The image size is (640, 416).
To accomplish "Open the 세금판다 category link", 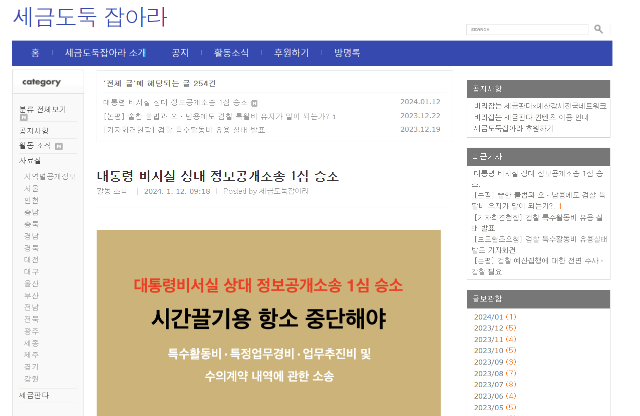I will pyautogui.click(x=34, y=395).
